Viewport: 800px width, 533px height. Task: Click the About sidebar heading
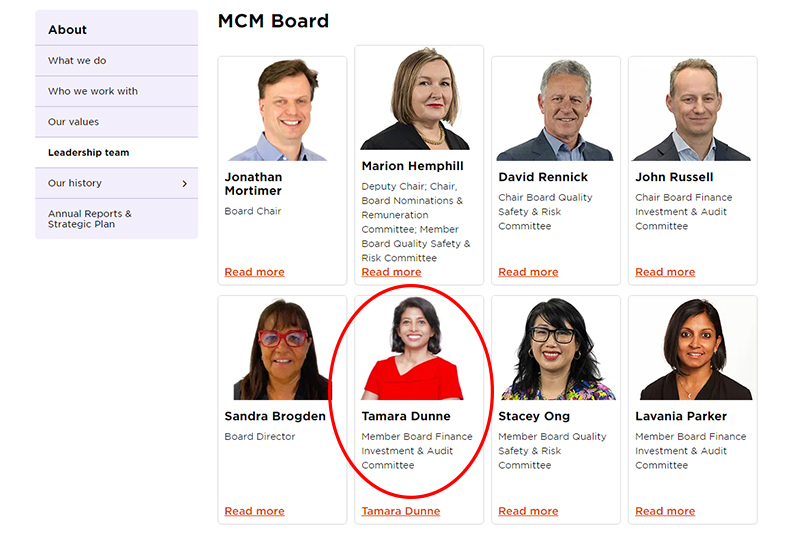[68, 30]
